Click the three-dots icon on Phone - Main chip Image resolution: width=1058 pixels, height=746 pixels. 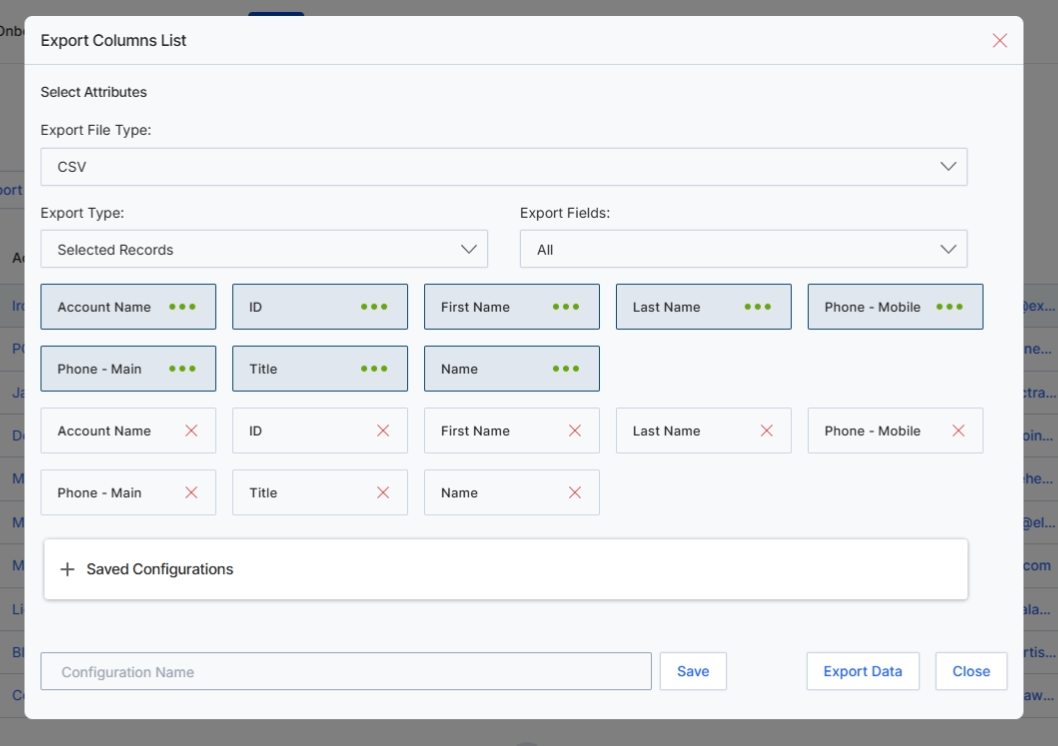pos(182,369)
